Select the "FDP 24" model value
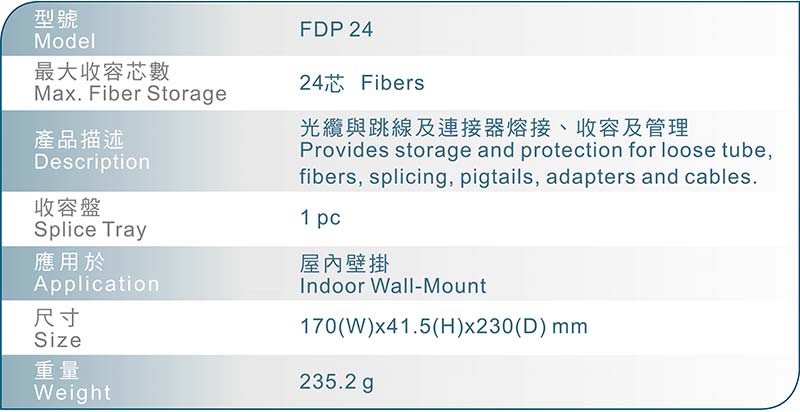 pyautogui.click(x=336, y=30)
